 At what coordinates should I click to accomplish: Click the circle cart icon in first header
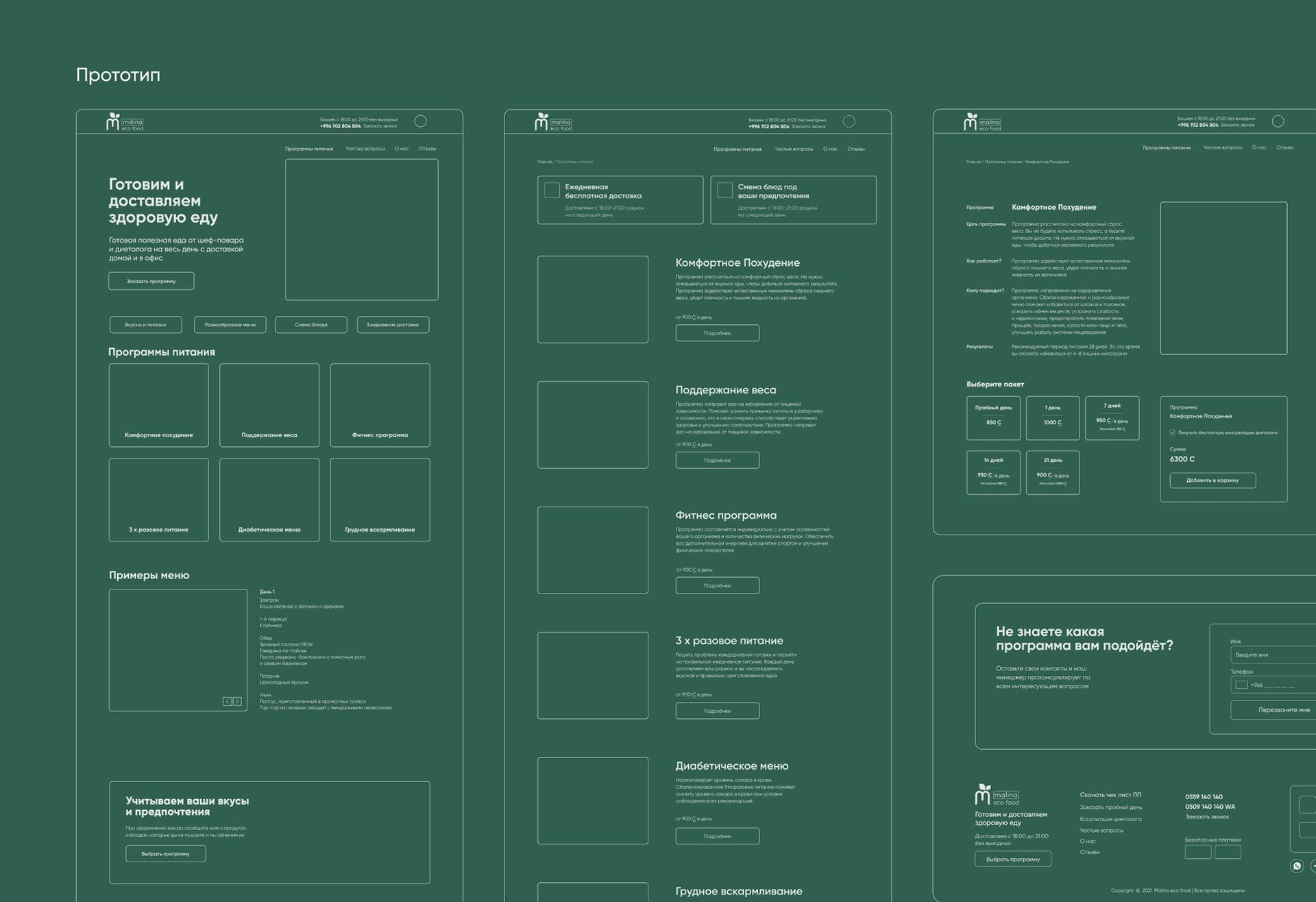420,121
